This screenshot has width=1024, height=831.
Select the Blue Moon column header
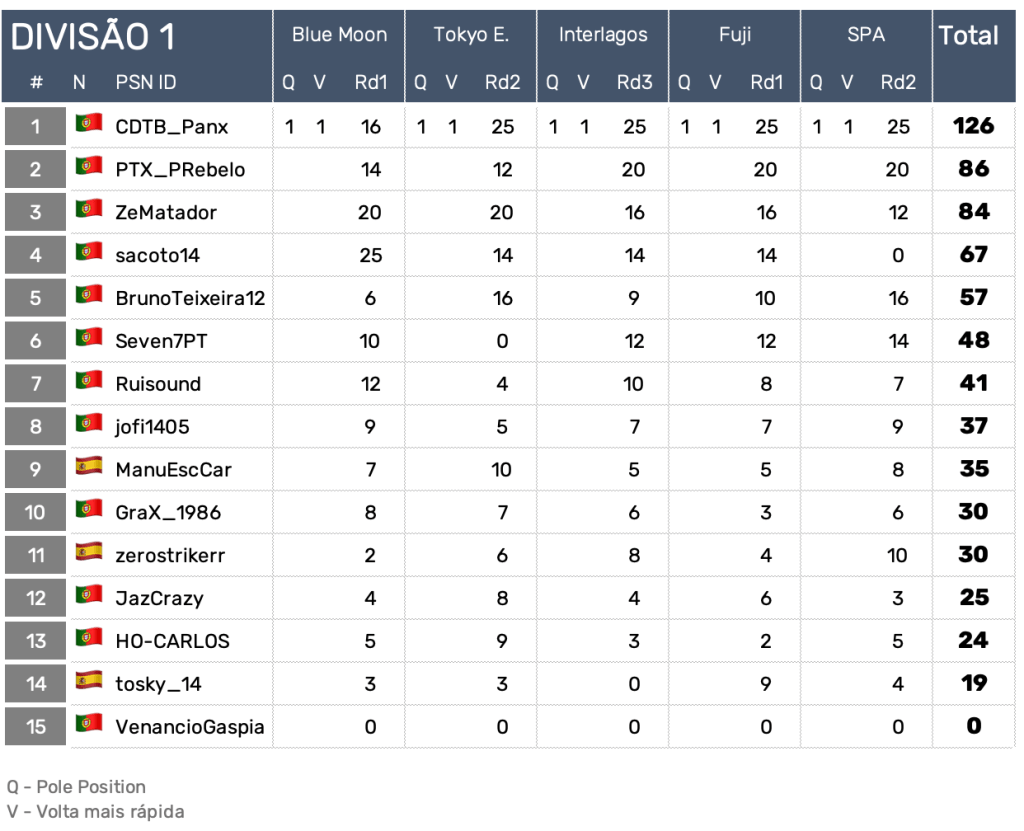tap(339, 35)
